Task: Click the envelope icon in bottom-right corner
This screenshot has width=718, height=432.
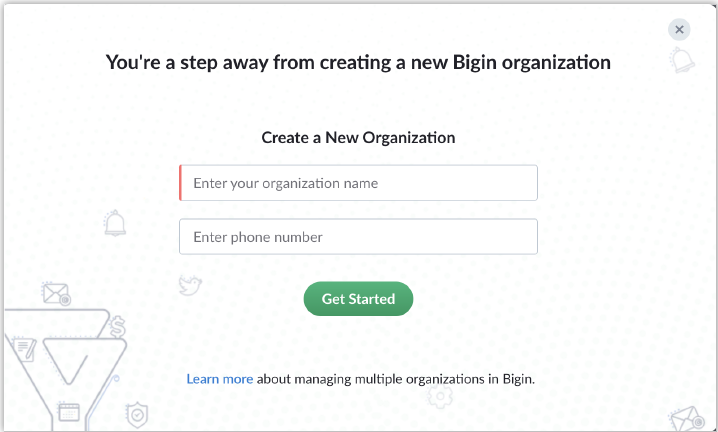Action: pyautogui.click(x=686, y=416)
